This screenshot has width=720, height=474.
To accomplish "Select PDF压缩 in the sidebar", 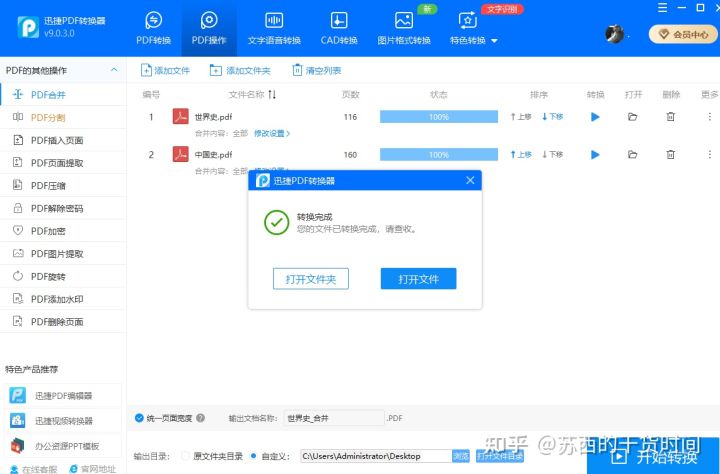I will (63, 186).
